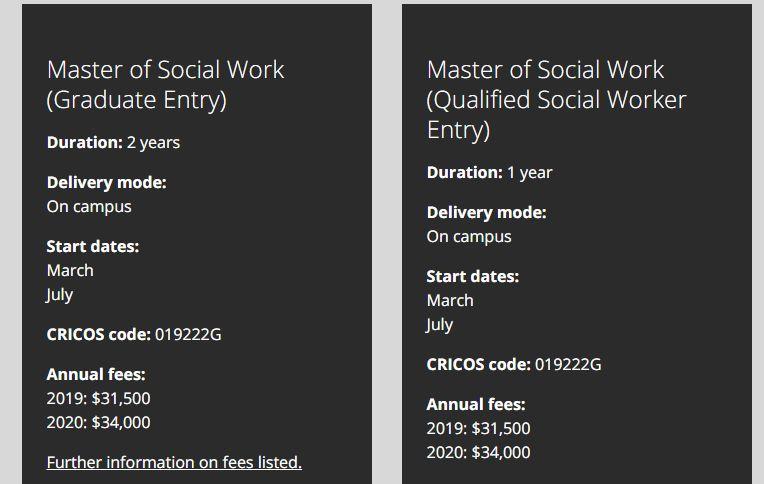The height and width of the screenshot is (484, 764).
Task: Click On campus in the Graduate Entry card
Action: pos(89,207)
